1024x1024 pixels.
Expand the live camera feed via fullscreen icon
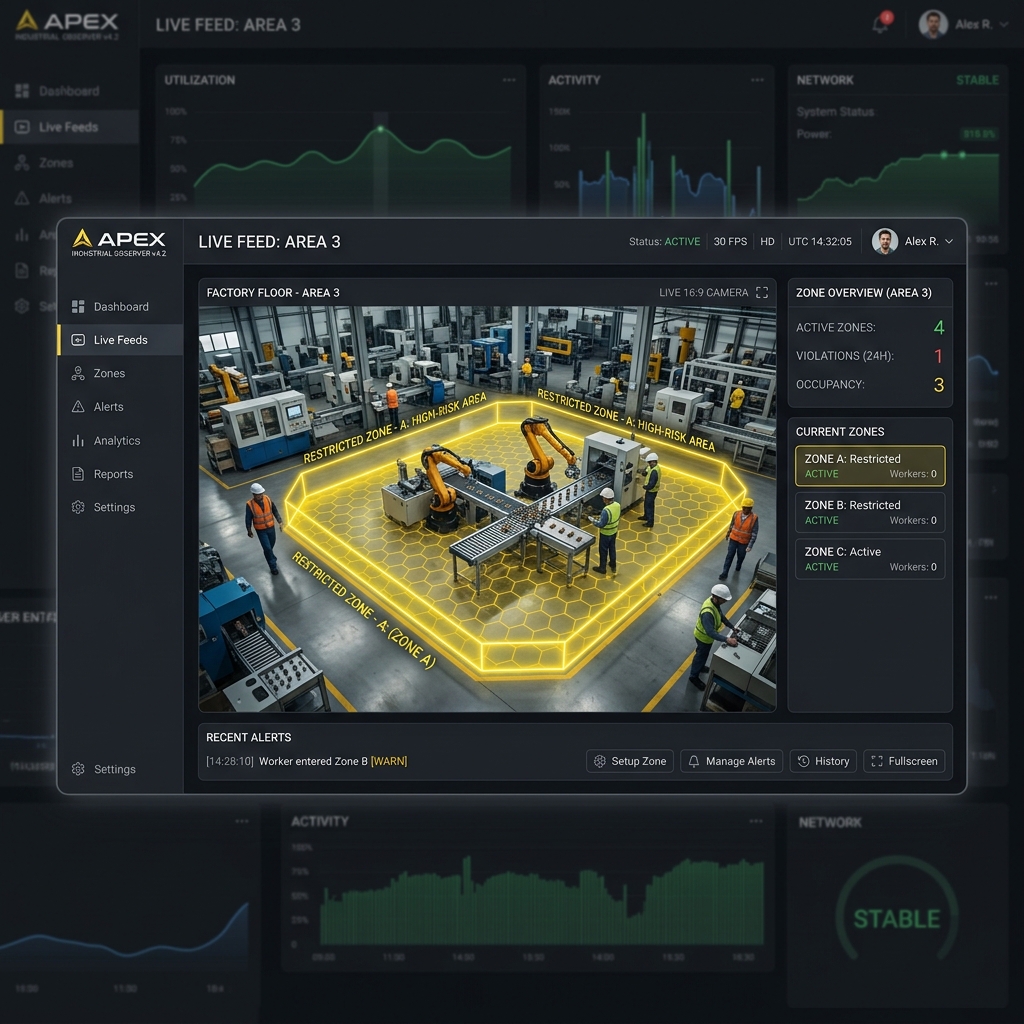(x=761, y=293)
